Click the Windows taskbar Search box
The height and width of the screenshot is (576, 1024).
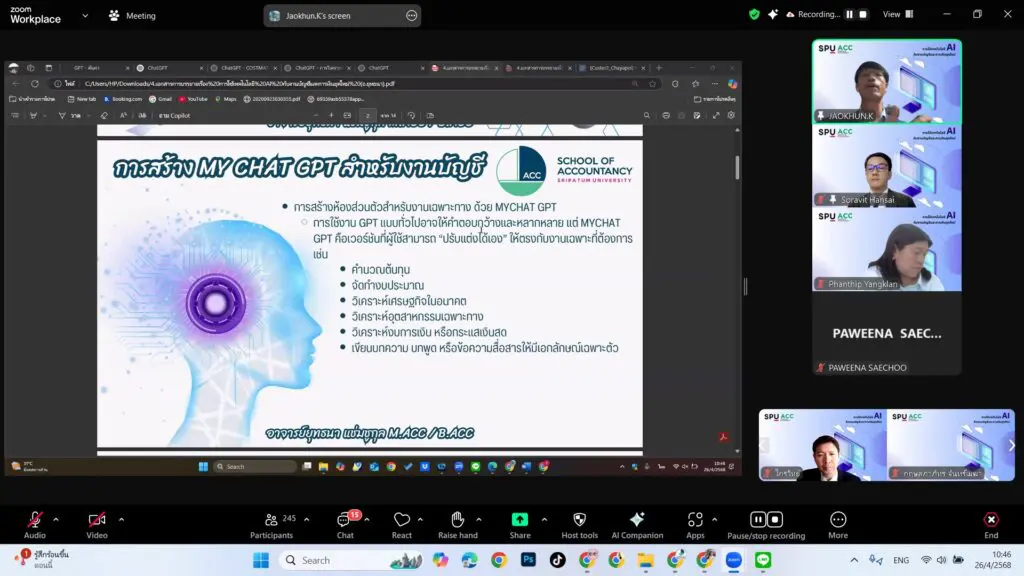point(351,560)
